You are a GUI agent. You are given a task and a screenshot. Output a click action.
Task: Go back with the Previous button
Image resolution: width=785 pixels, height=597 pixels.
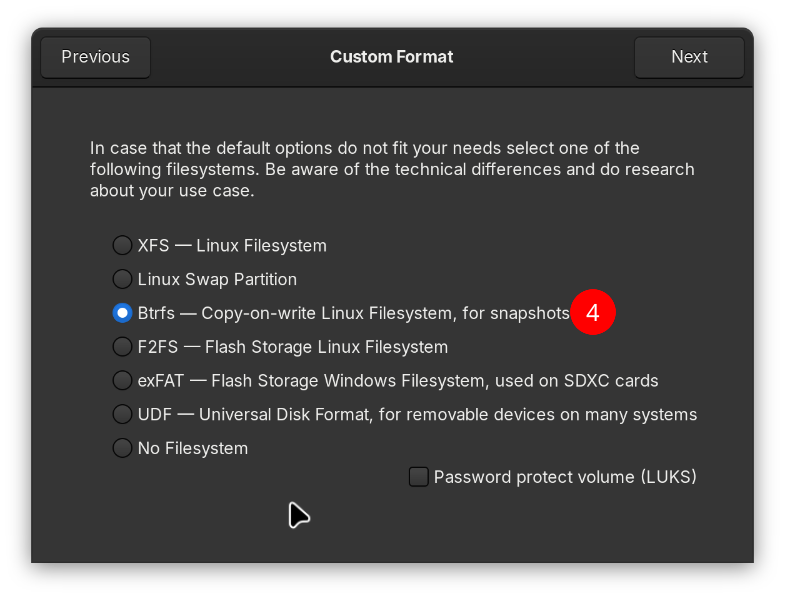coord(96,57)
